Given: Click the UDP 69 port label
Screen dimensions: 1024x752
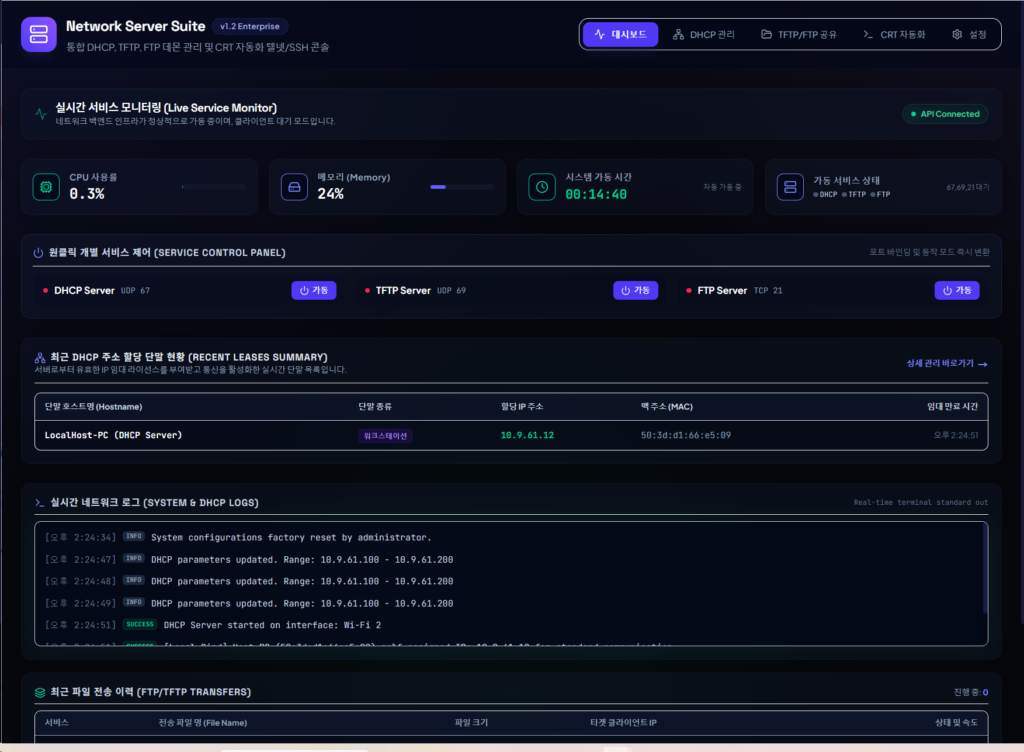Looking at the screenshot, I should point(451,290).
